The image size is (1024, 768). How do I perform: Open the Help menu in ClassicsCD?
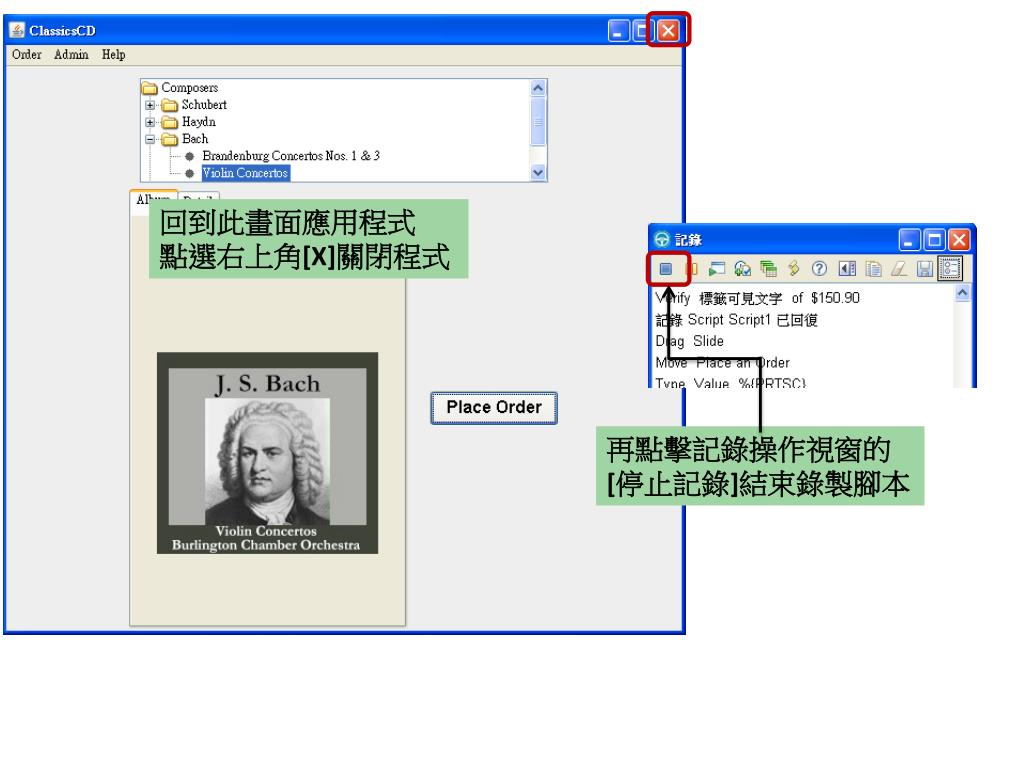[113, 55]
